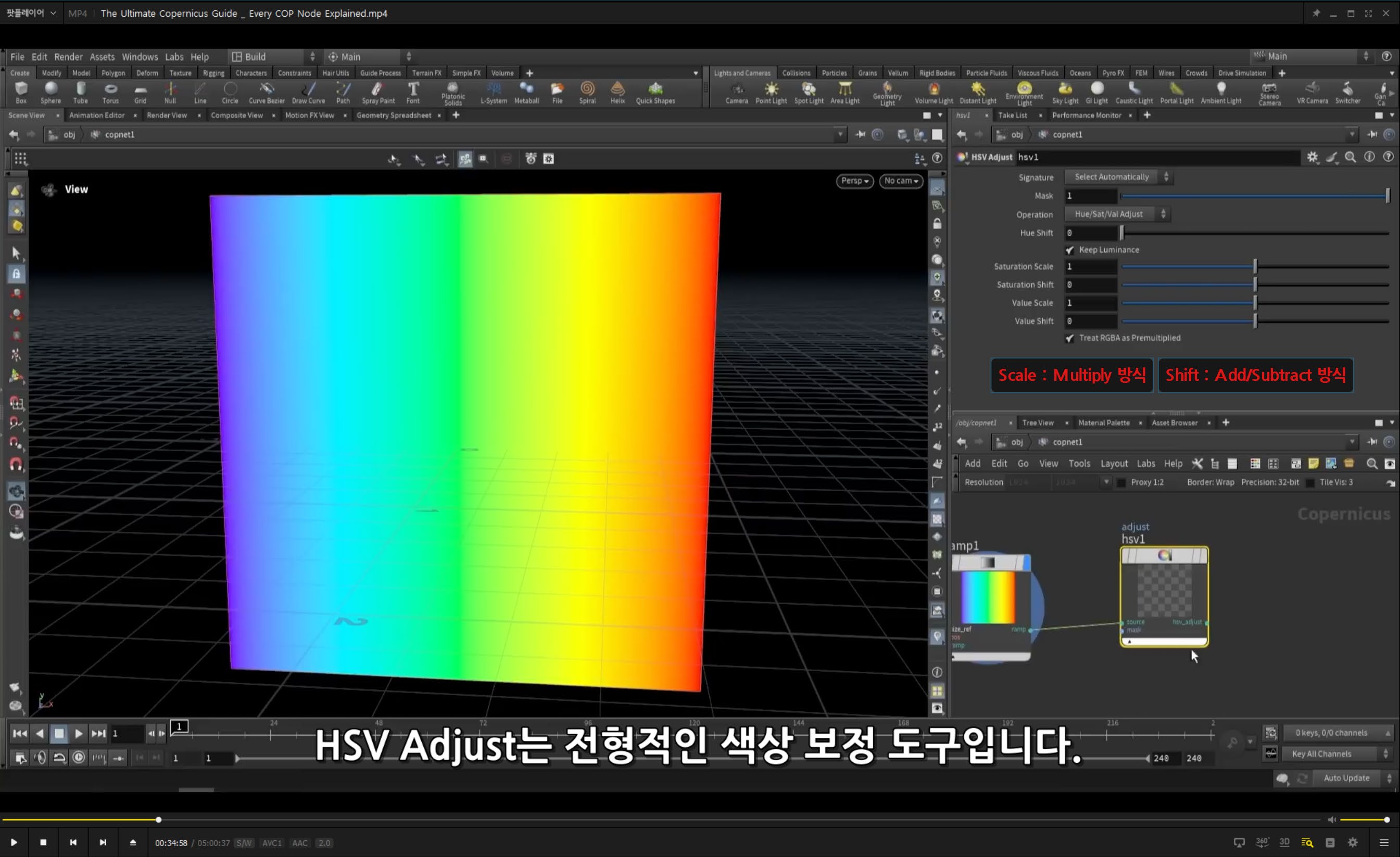Click the video progress seek bar
The height and width of the screenshot is (857, 1400).
point(662,820)
